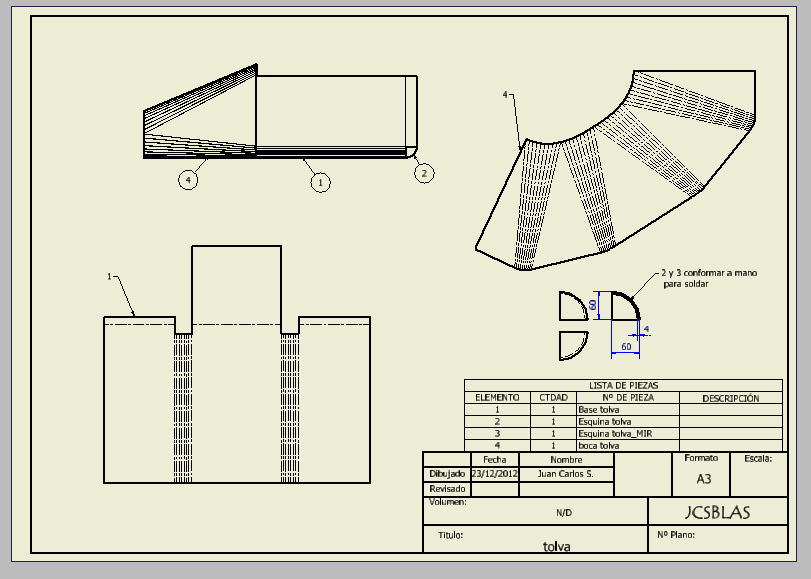Select leader label 1 on bottom-left view
This screenshot has width=811, height=579.
[109, 275]
